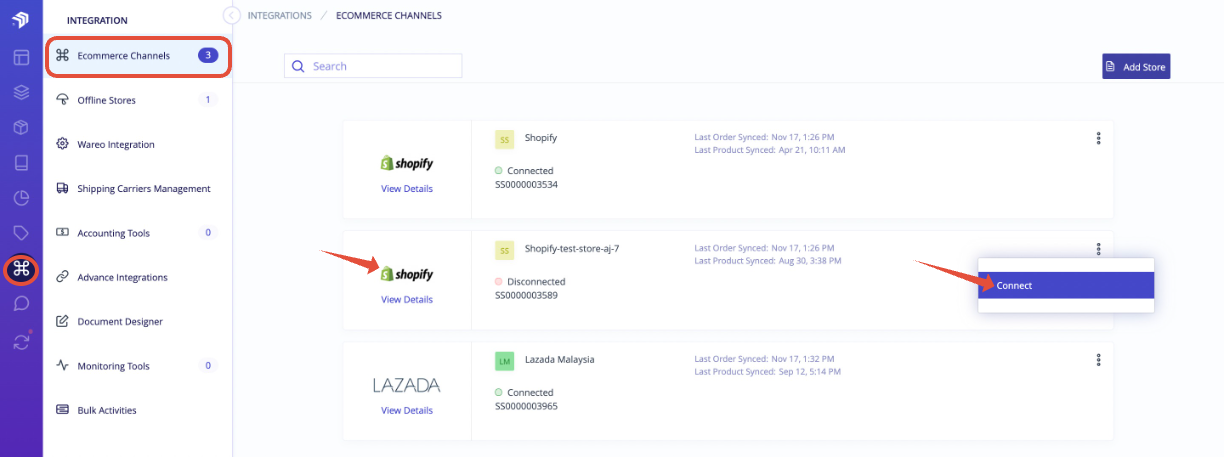Open three-dot menu for Shopify-test-store-aj-7
This screenshot has height=457, width=1224.
[x=1098, y=249]
